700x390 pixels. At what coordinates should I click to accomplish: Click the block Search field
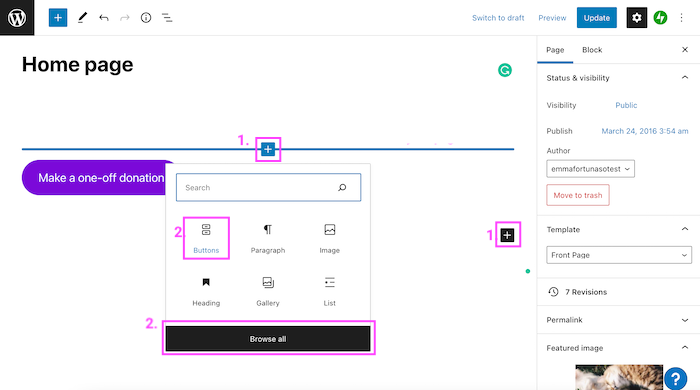pyautogui.click(x=268, y=187)
